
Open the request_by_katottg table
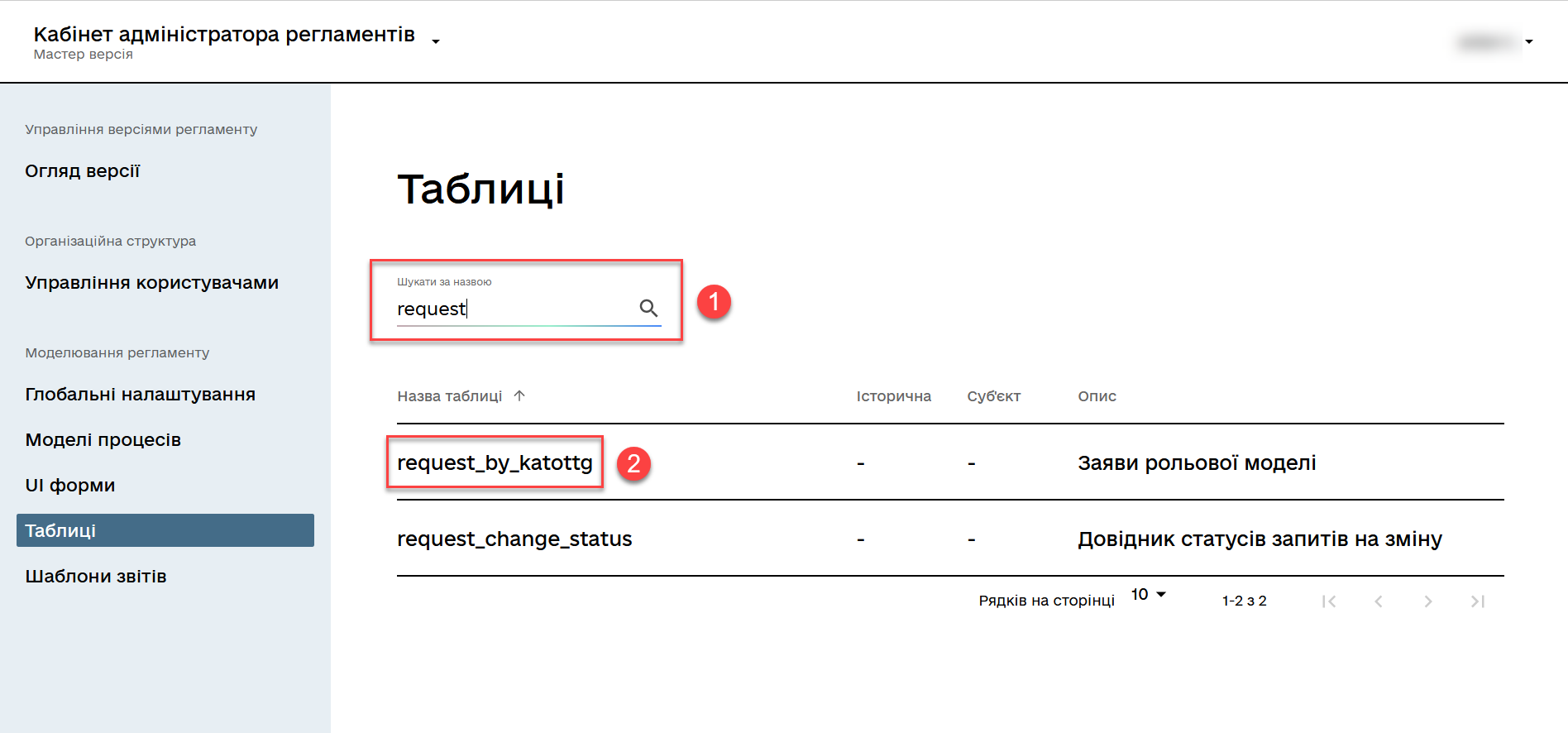click(495, 462)
